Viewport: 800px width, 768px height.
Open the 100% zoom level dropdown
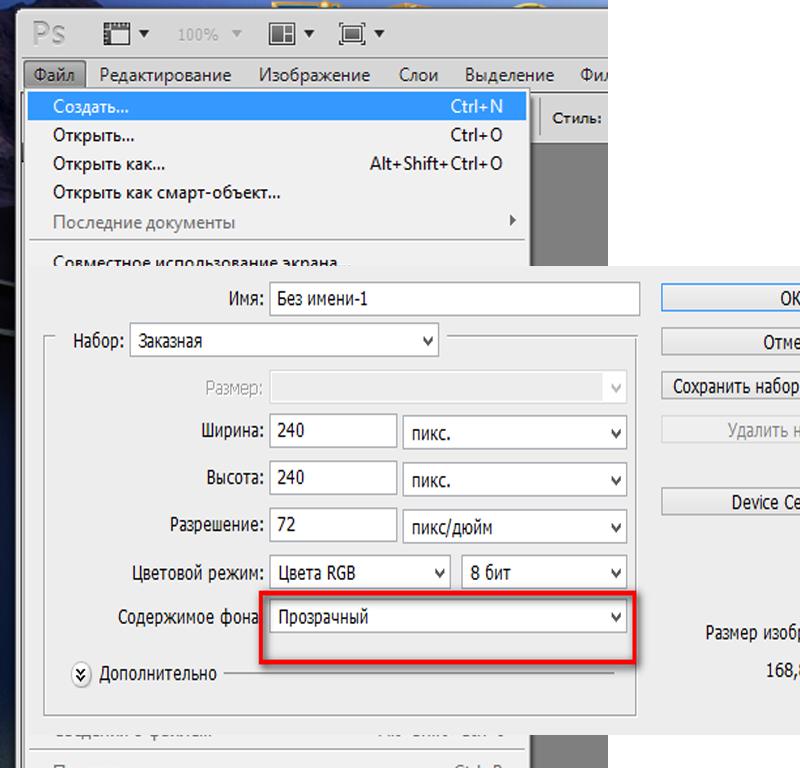[209, 35]
